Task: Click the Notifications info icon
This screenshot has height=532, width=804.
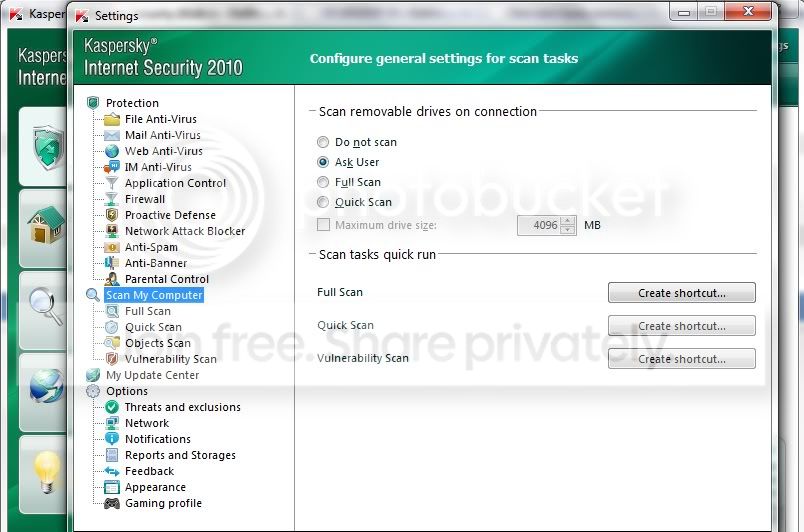Action: (x=112, y=439)
